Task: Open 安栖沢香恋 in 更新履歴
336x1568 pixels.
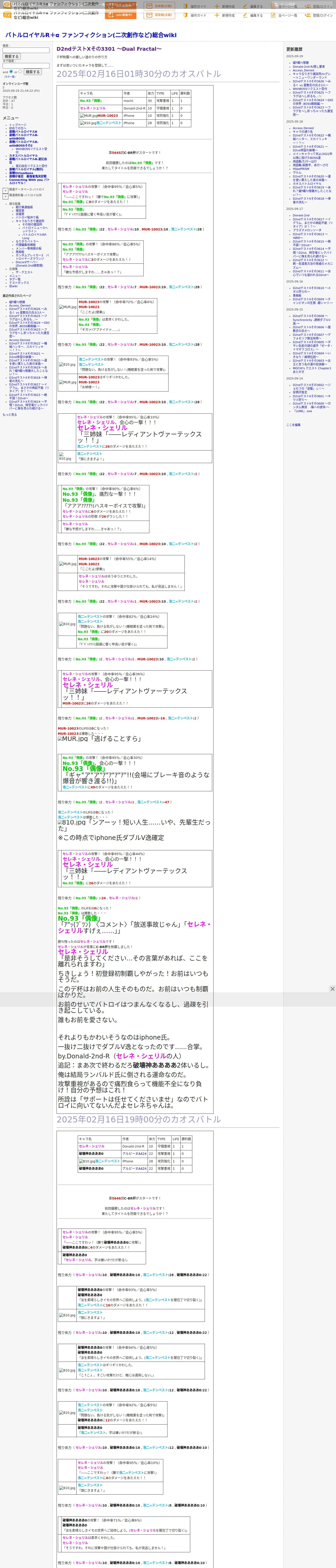Action: click(300, 393)
